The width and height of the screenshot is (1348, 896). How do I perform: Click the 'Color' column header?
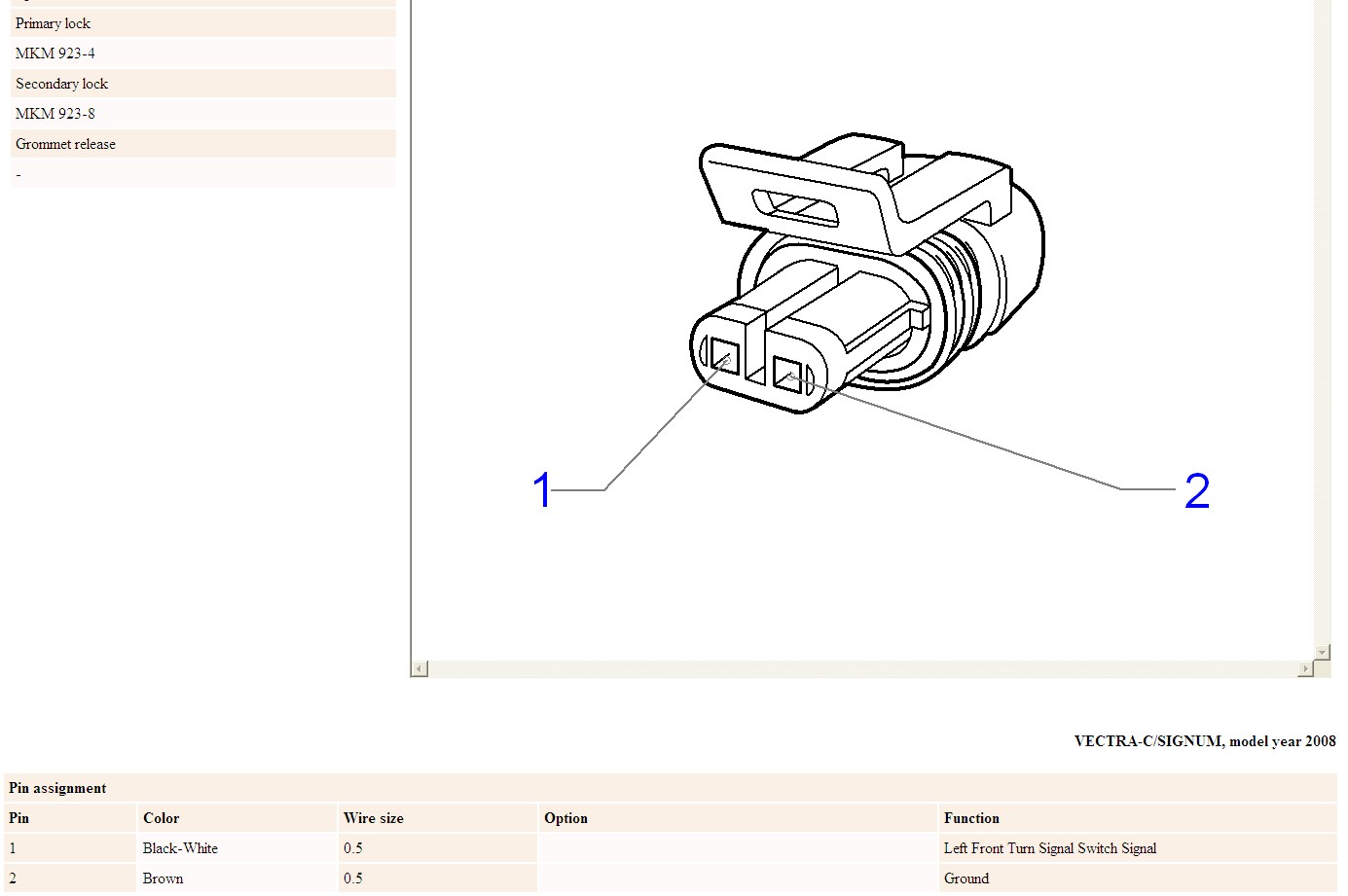[x=238, y=818]
